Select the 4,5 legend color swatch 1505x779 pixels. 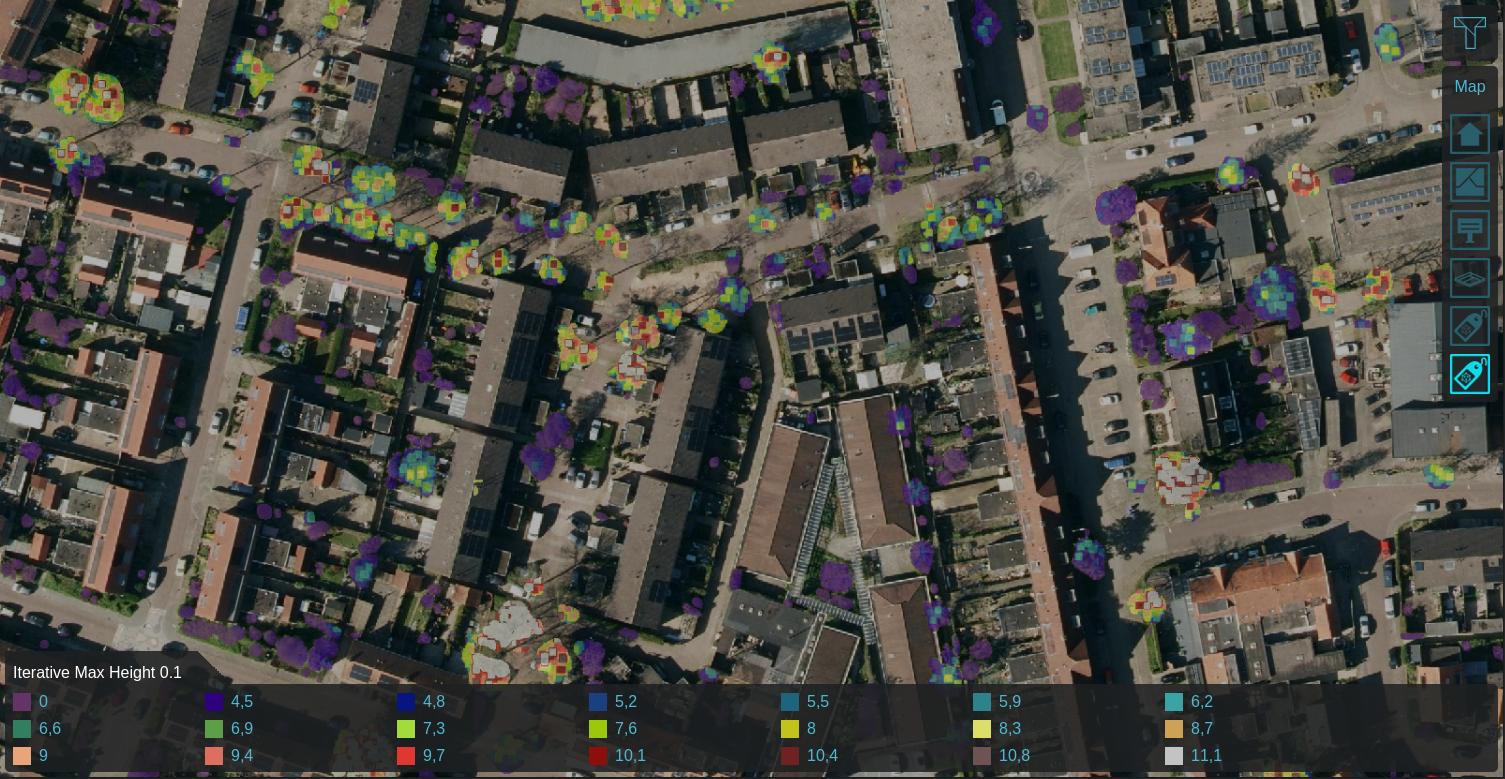pos(214,702)
